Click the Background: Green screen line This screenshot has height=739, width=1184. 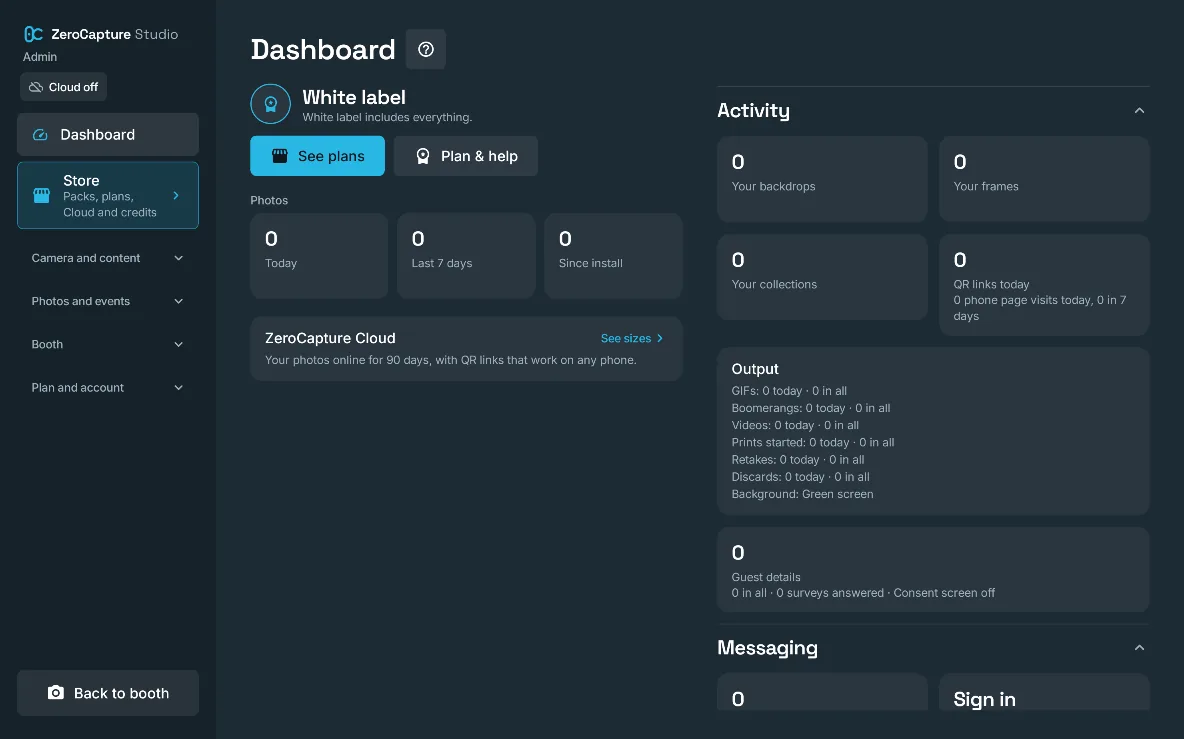click(802, 494)
